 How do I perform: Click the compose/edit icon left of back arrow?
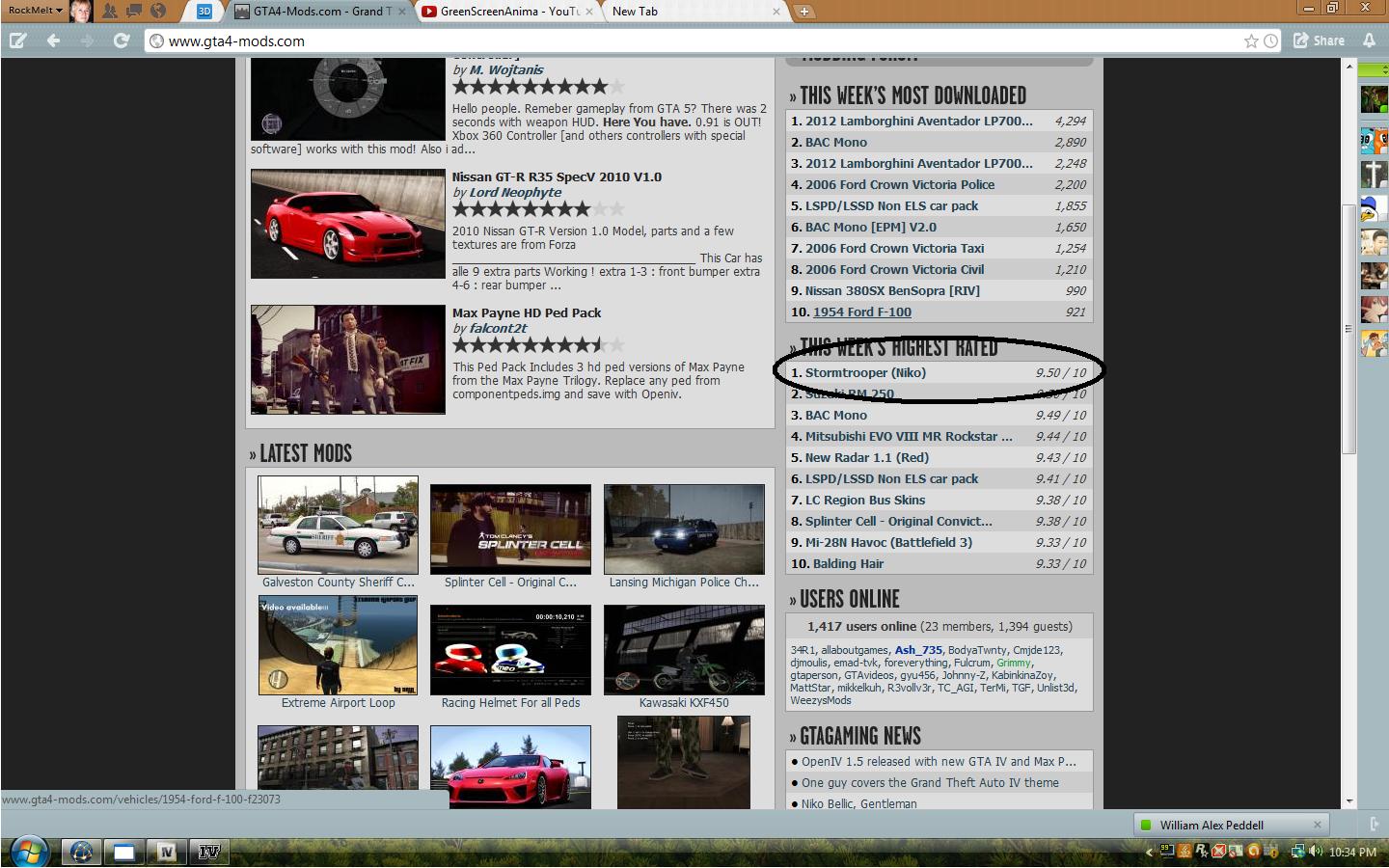click(17, 41)
